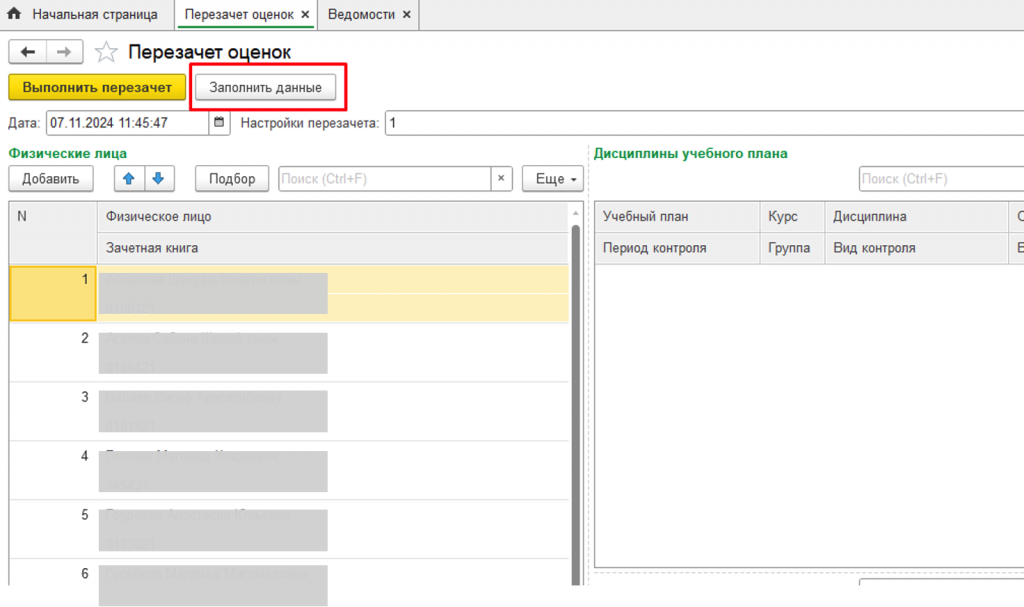Add page to favorites with star icon
The width and height of the screenshot is (1024, 607).
point(105,52)
